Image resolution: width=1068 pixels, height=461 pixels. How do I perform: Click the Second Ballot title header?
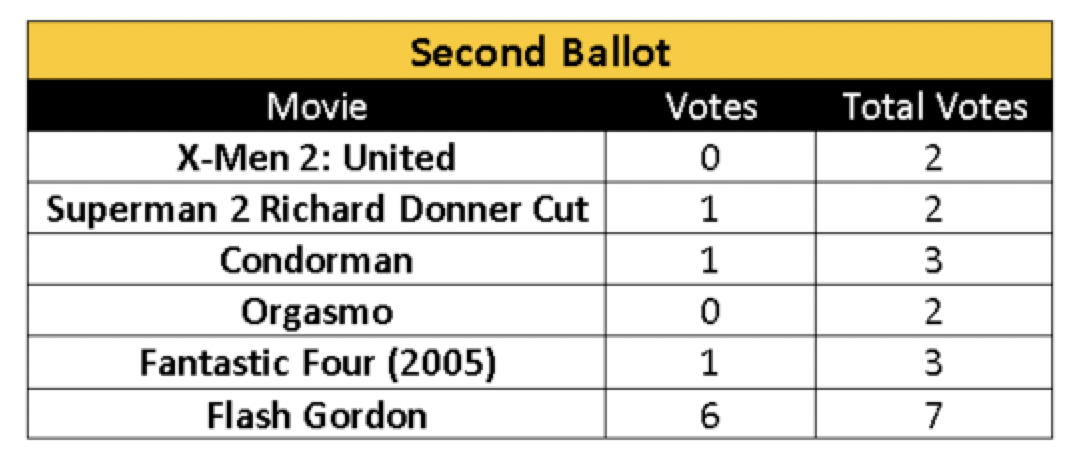[x=540, y=52]
